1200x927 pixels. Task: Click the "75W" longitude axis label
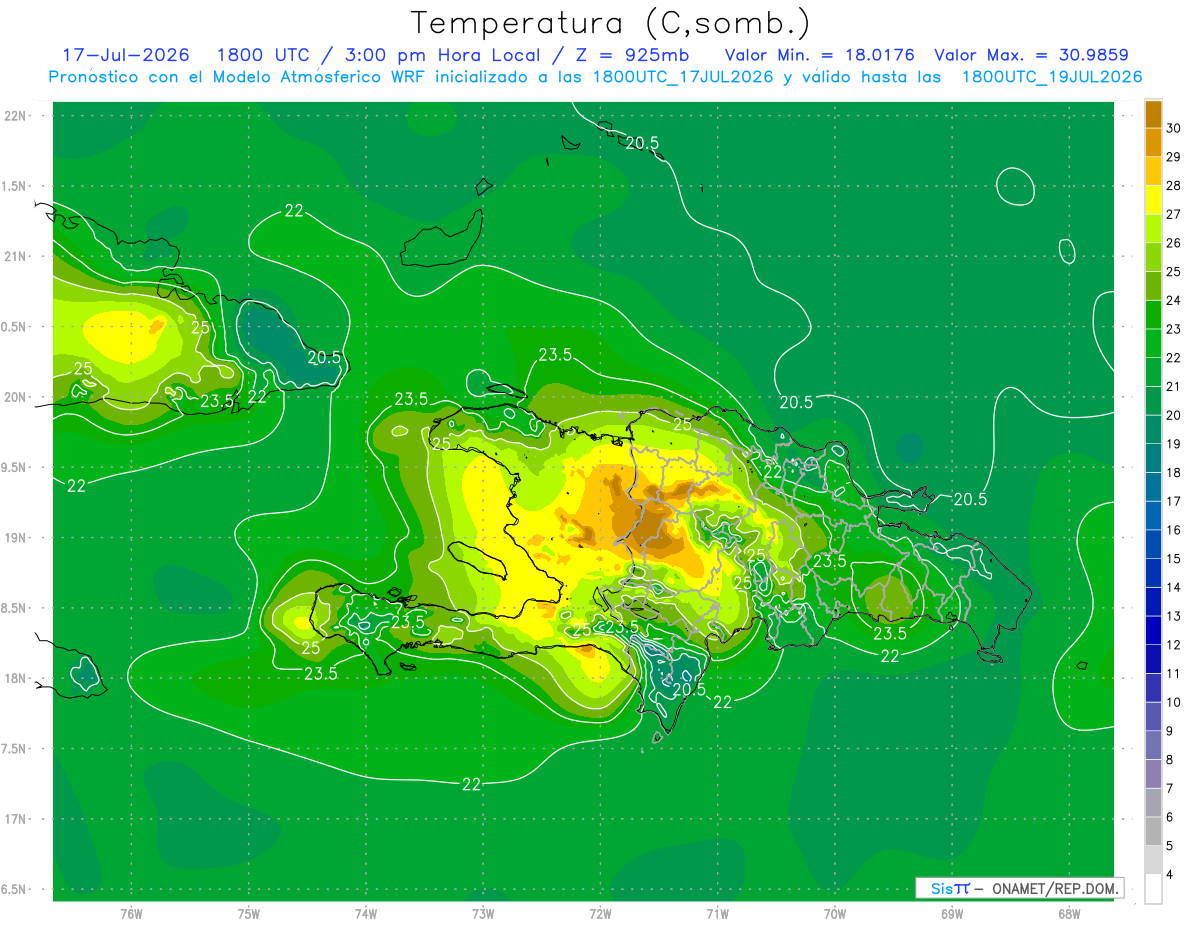click(249, 913)
